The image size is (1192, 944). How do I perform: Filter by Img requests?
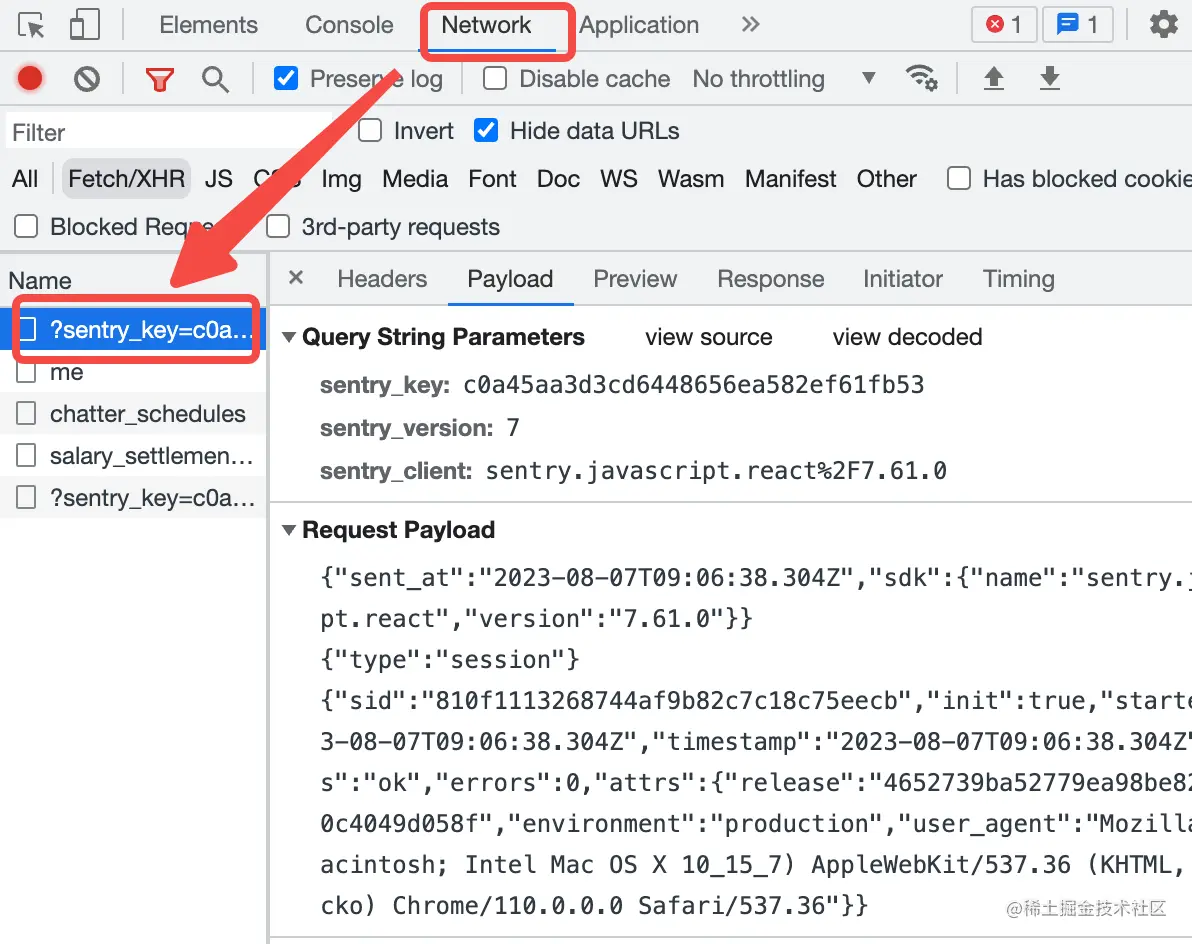tap(341, 179)
